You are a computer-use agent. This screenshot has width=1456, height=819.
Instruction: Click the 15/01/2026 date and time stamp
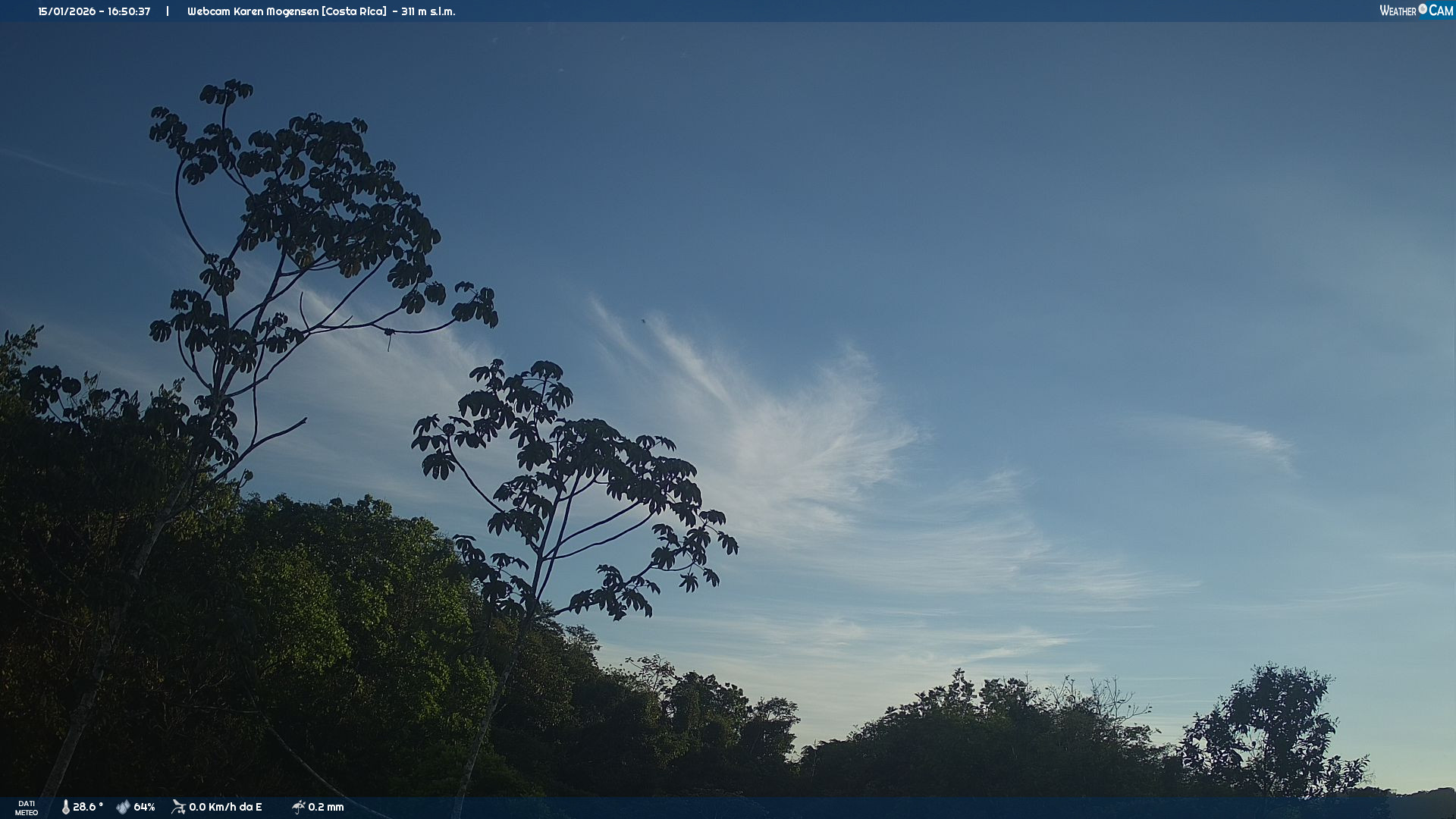94,11
